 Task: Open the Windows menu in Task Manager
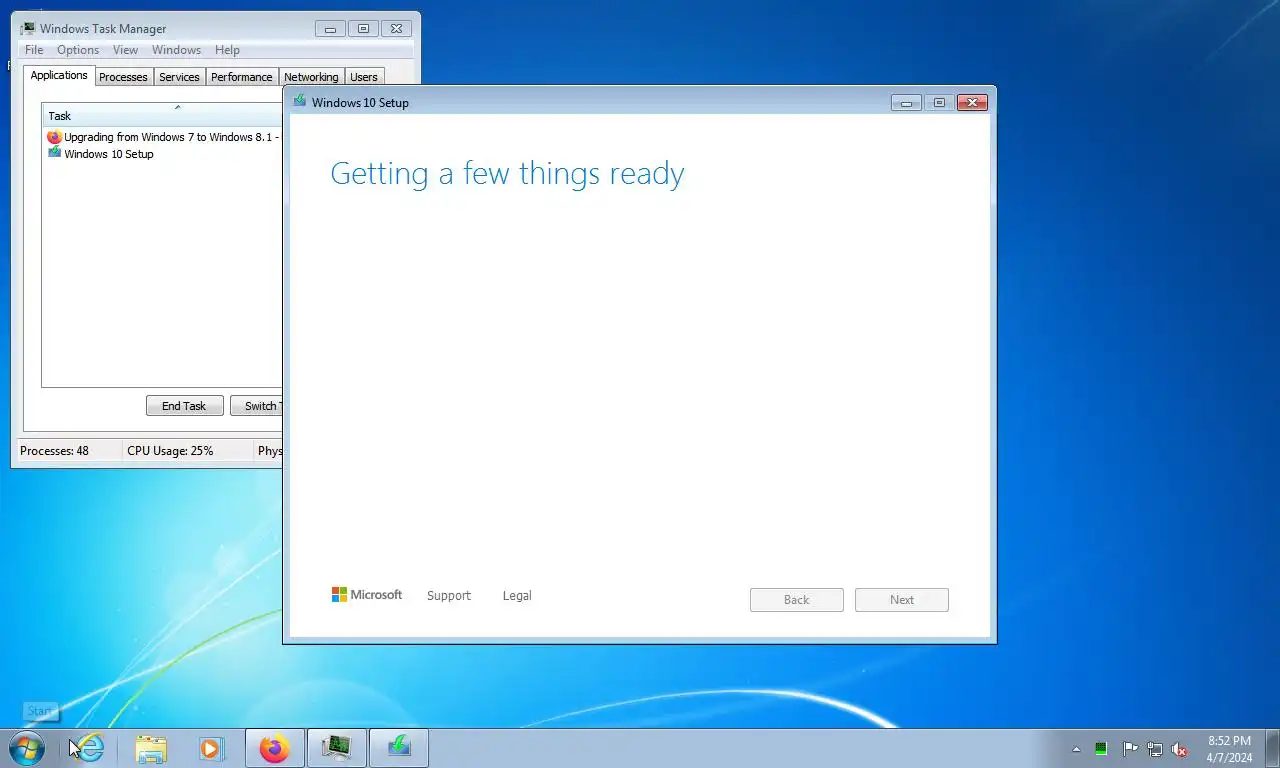tap(176, 50)
